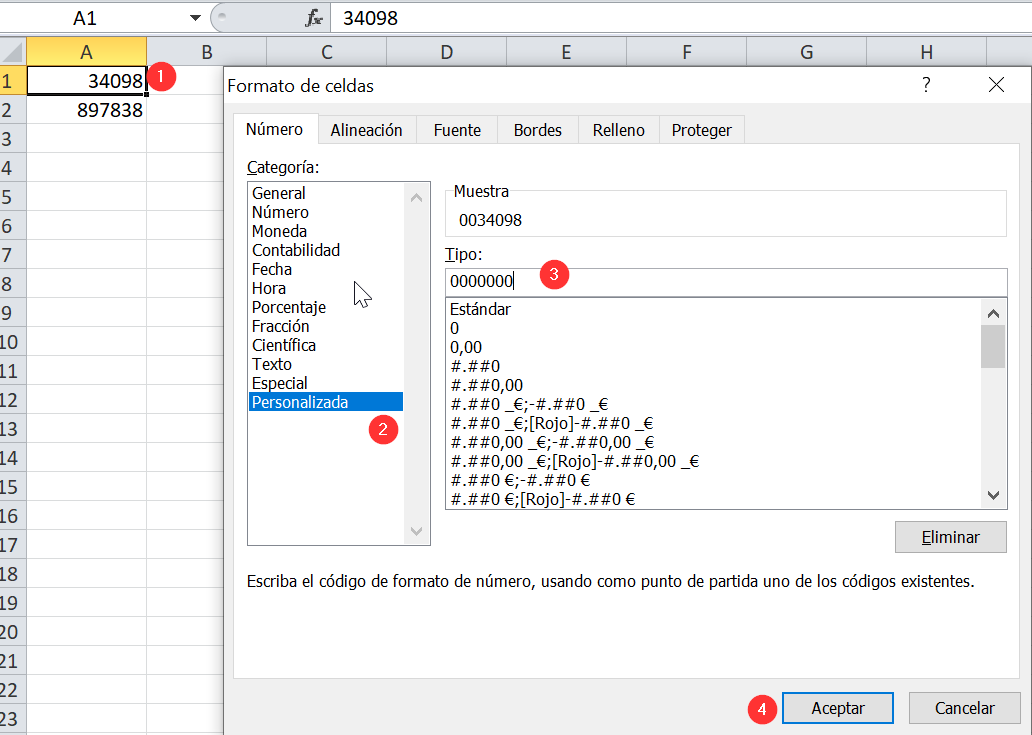This screenshot has height=735, width=1032.
Task: Pick the Estándar format type
Action: tap(480, 309)
